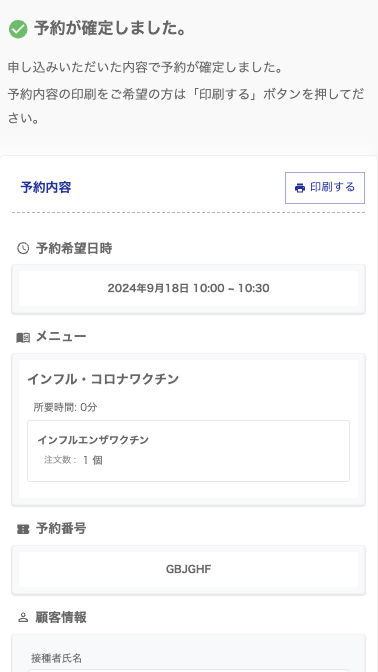Click the 接種者氏名 field label
The width and height of the screenshot is (378, 672).
tap(56, 658)
